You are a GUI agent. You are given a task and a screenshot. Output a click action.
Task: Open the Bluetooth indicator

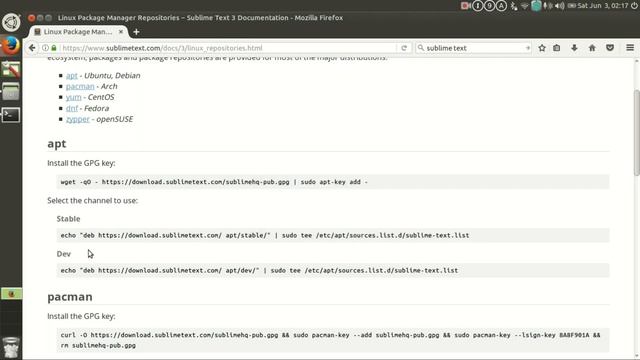[x=514, y=6]
